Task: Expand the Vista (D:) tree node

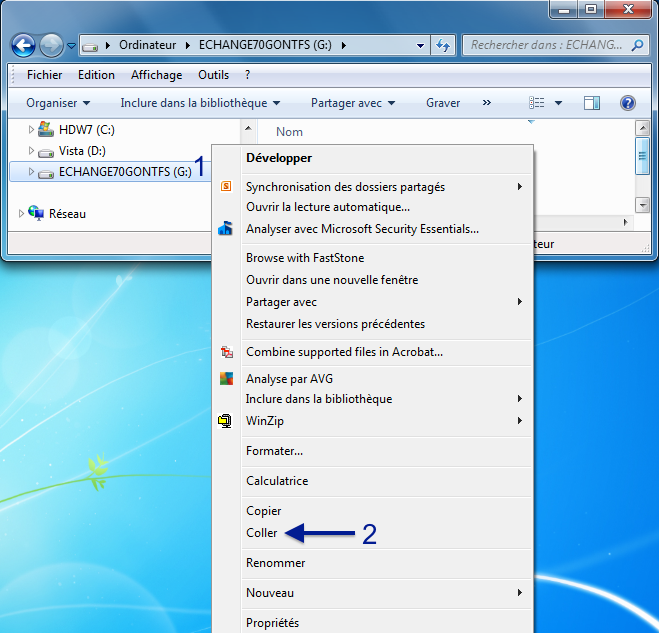Action: click(31, 150)
